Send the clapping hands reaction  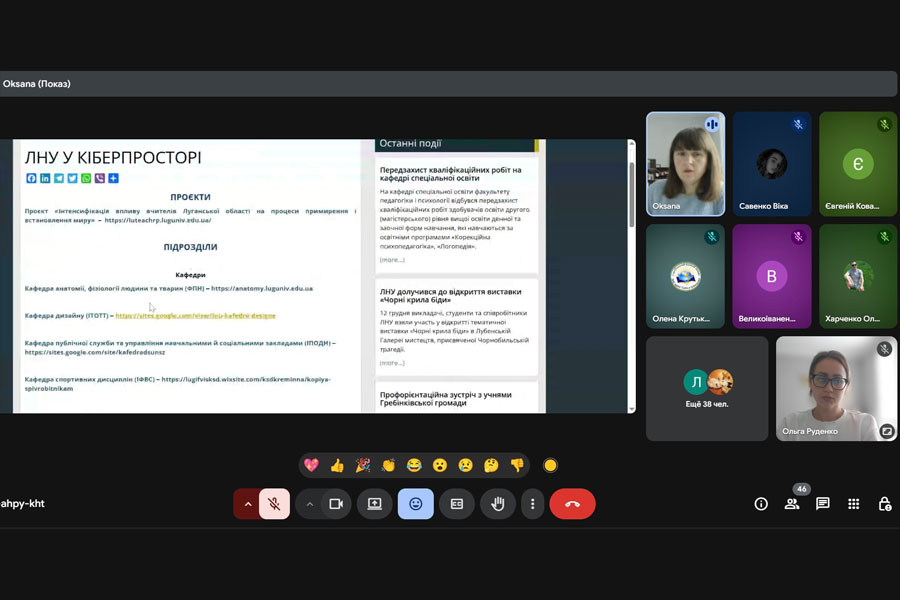[389, 465]
